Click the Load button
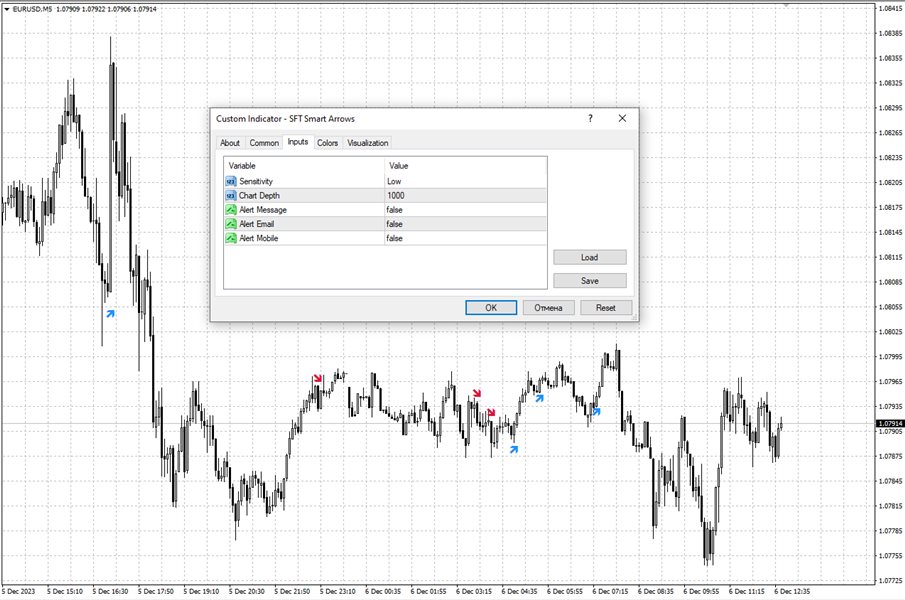The width and height of the screenshot is (905, 600). (589, 257)
